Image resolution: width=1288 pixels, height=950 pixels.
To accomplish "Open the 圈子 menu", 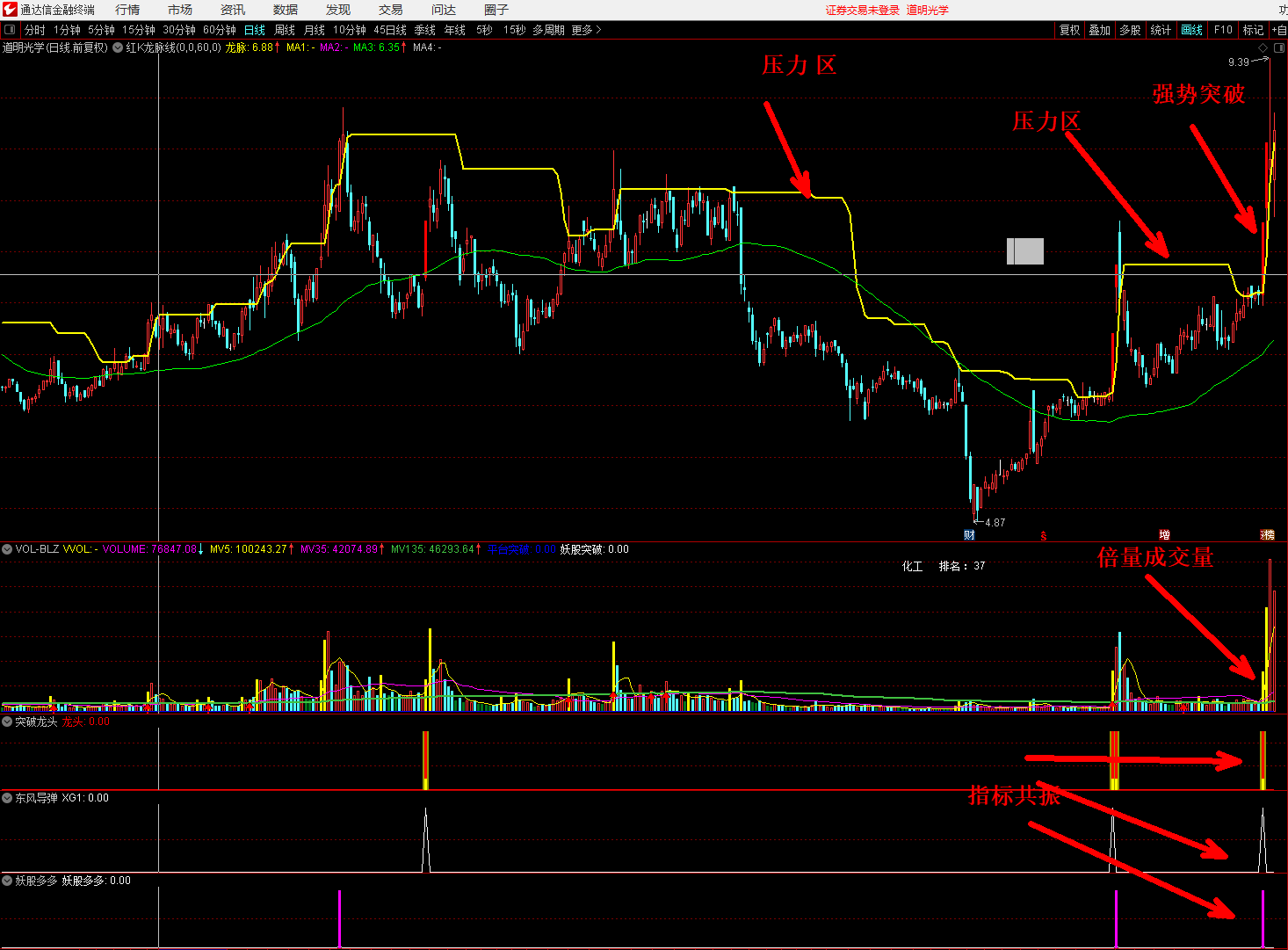I will click(496, 10).
